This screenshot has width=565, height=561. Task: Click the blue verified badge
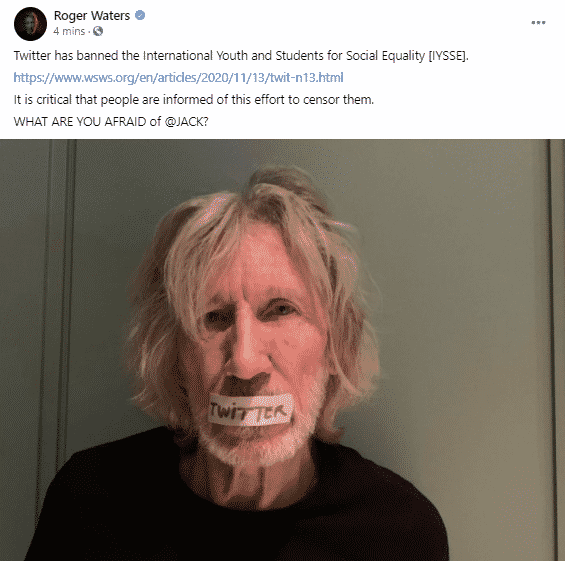140,15
